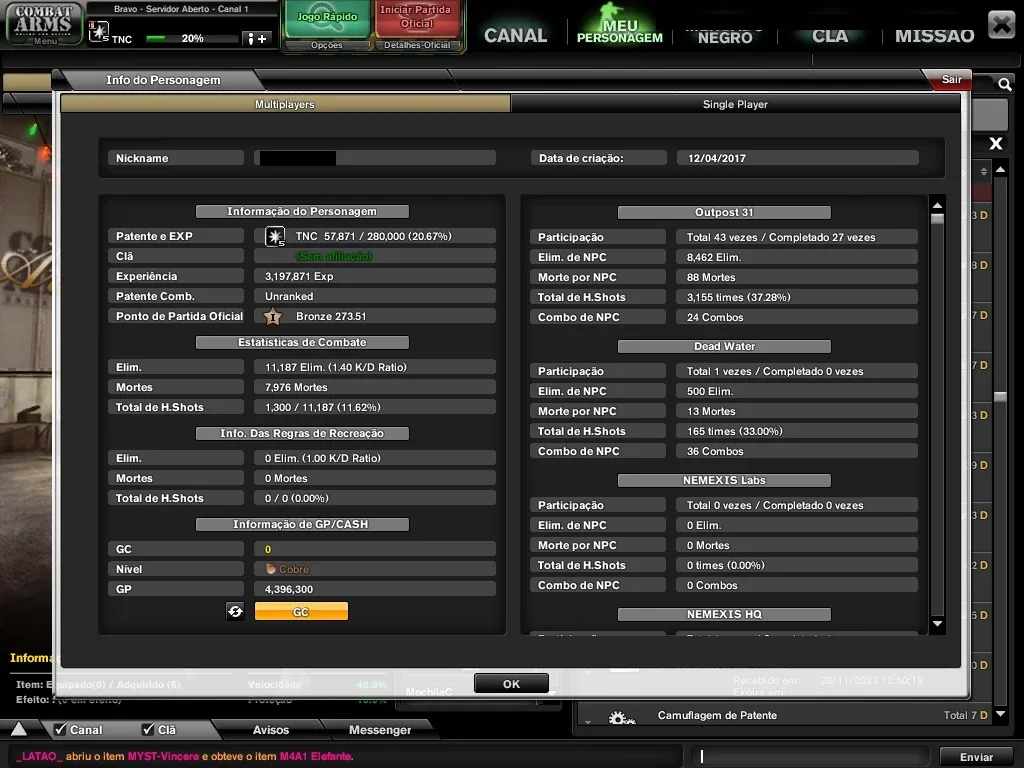
Task: Open the CLA navigation menu
Action: 829,35
